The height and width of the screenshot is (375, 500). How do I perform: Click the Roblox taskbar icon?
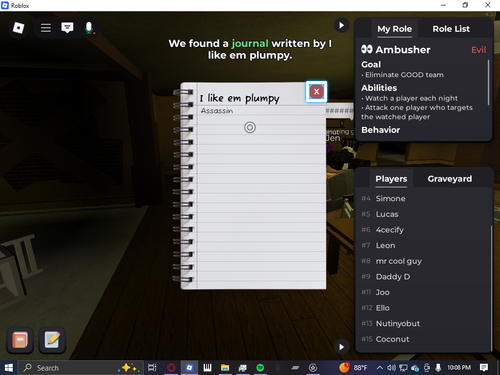(189, 368)
